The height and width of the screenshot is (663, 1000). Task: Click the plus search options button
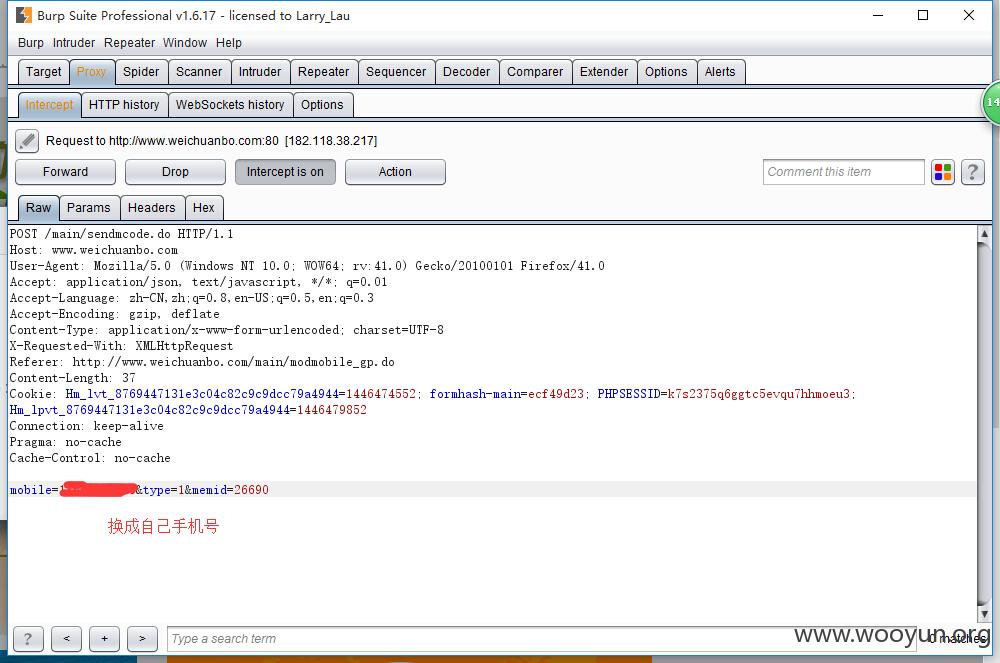[x=105, y=639]
